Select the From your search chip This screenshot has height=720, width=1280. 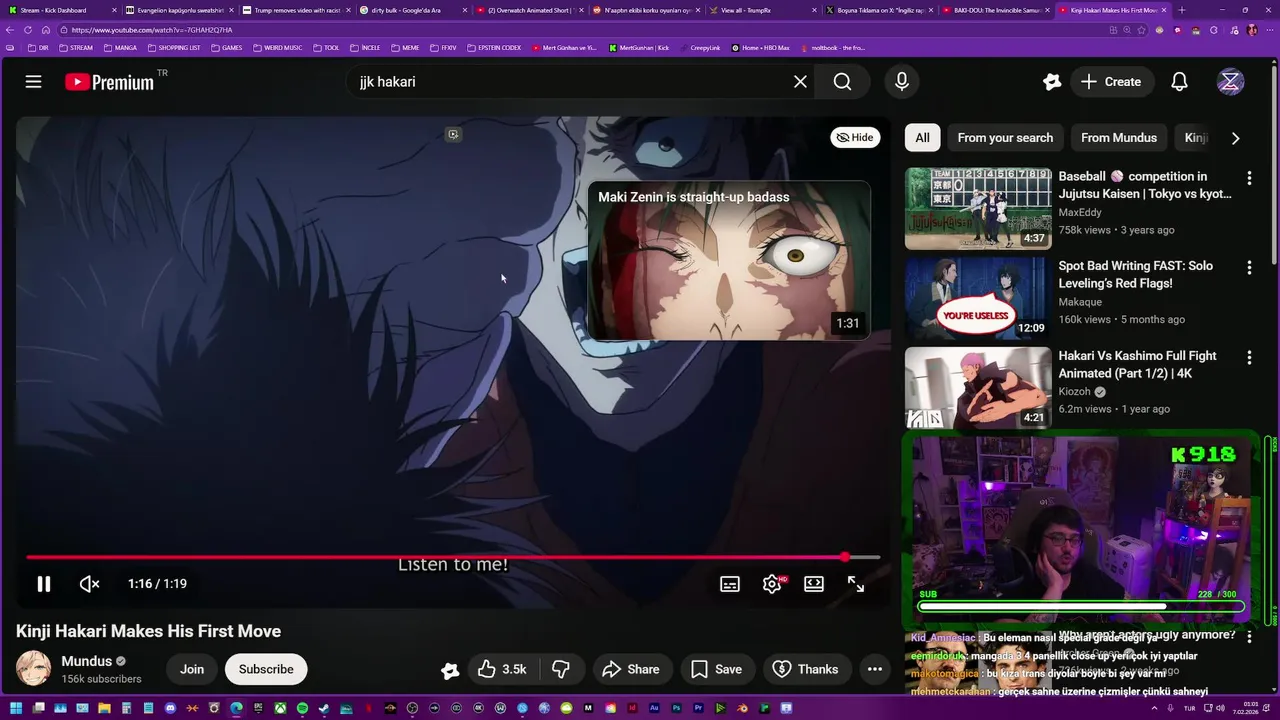coord(1005,138)
